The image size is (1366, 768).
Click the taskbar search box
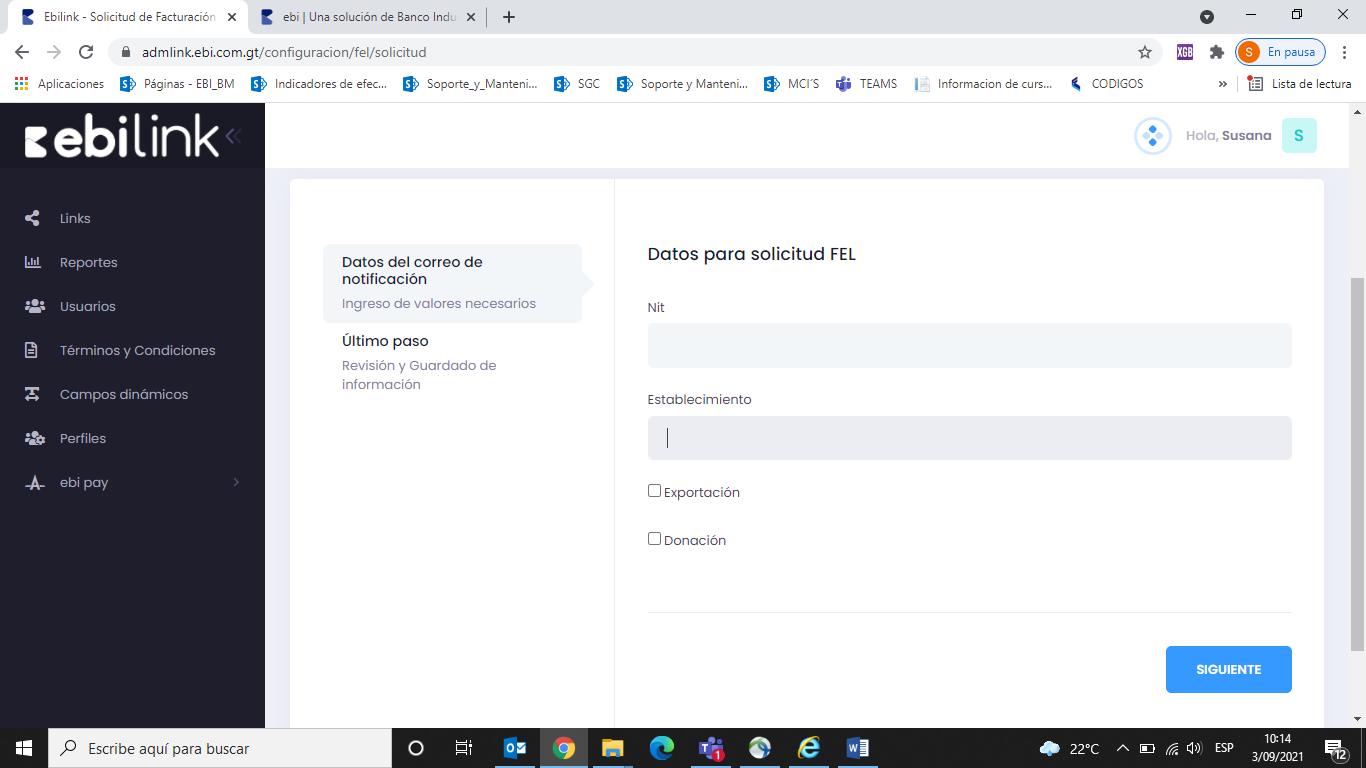(x=220, y=748)
